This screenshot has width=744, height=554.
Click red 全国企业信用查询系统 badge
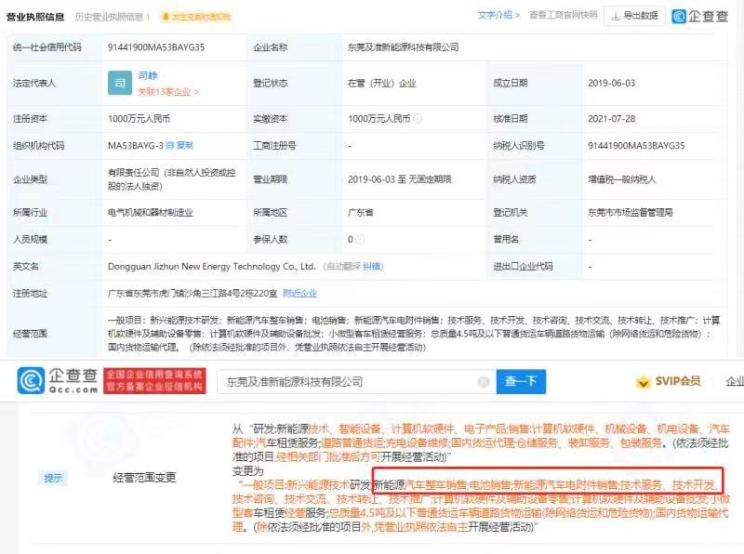155,380
